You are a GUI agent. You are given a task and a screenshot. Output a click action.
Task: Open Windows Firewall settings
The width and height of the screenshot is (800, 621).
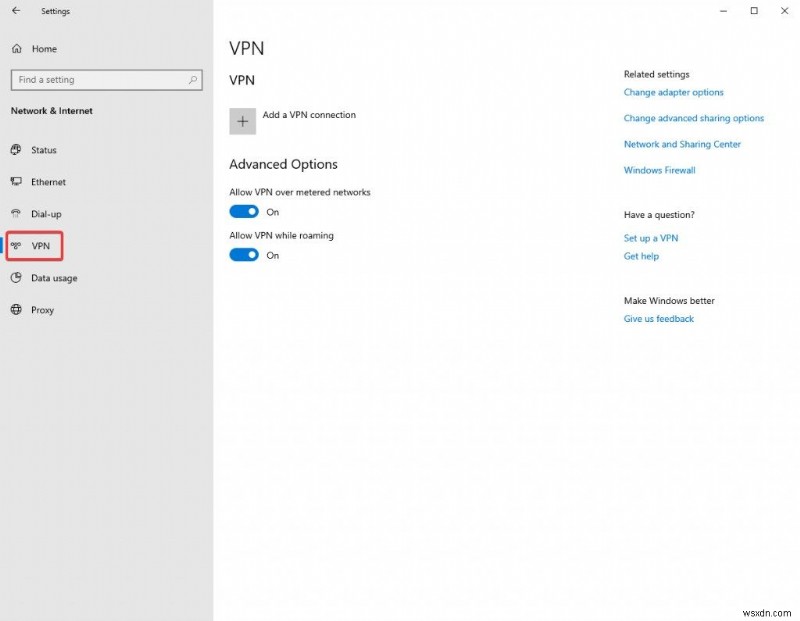pos(659,170)
